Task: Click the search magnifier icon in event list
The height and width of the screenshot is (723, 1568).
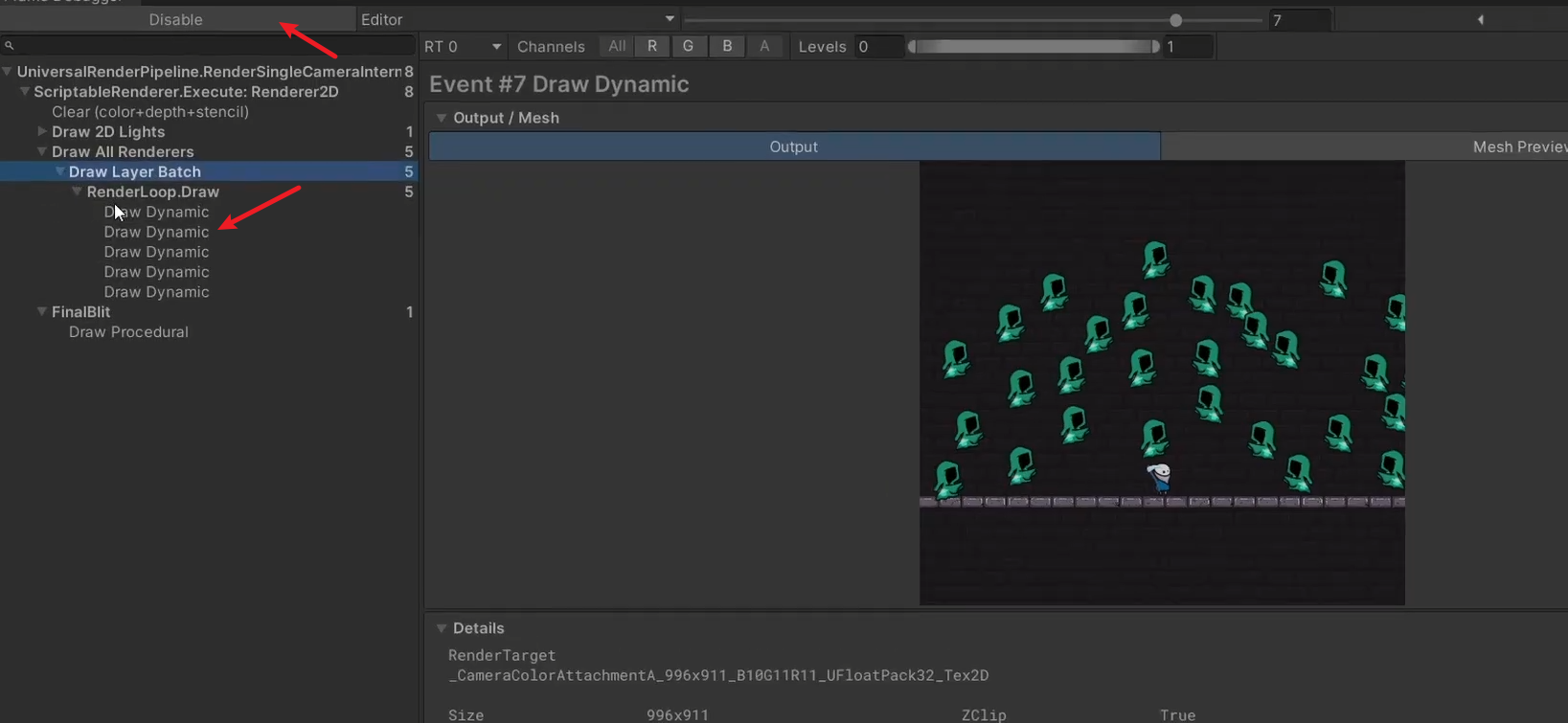Action: pos(10,45)
